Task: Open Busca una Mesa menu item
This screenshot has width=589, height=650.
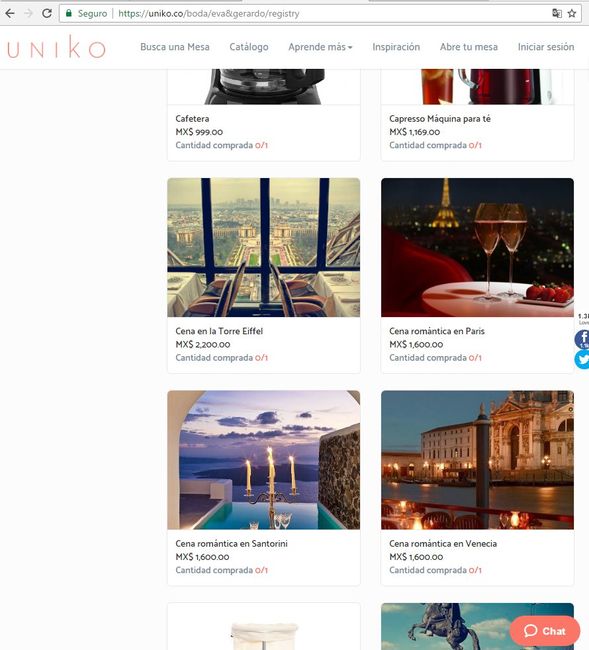Action: click(x=175, y=47)
